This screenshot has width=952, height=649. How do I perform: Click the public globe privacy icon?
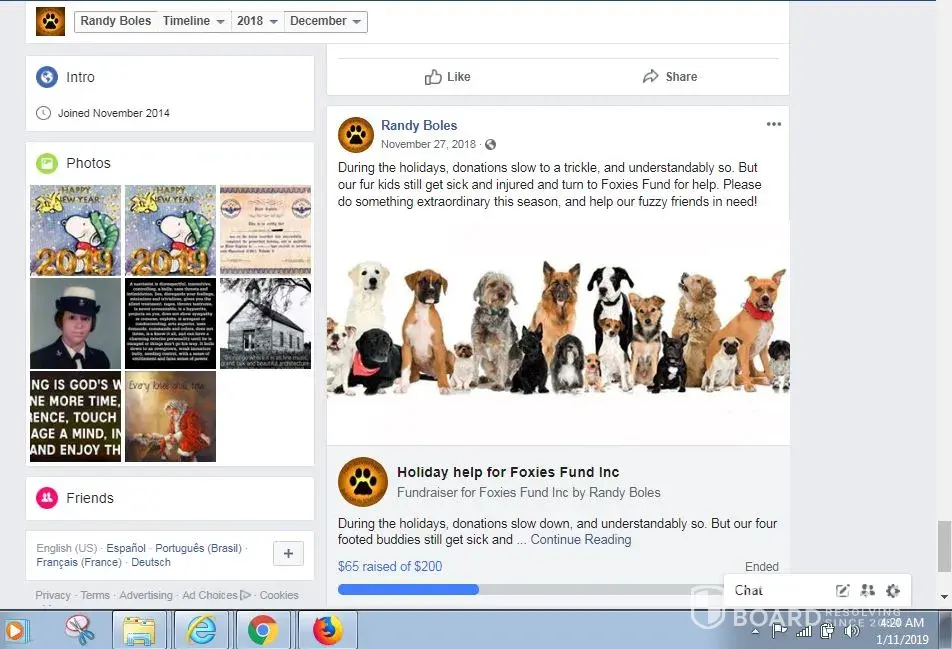[x=491, y=145]
